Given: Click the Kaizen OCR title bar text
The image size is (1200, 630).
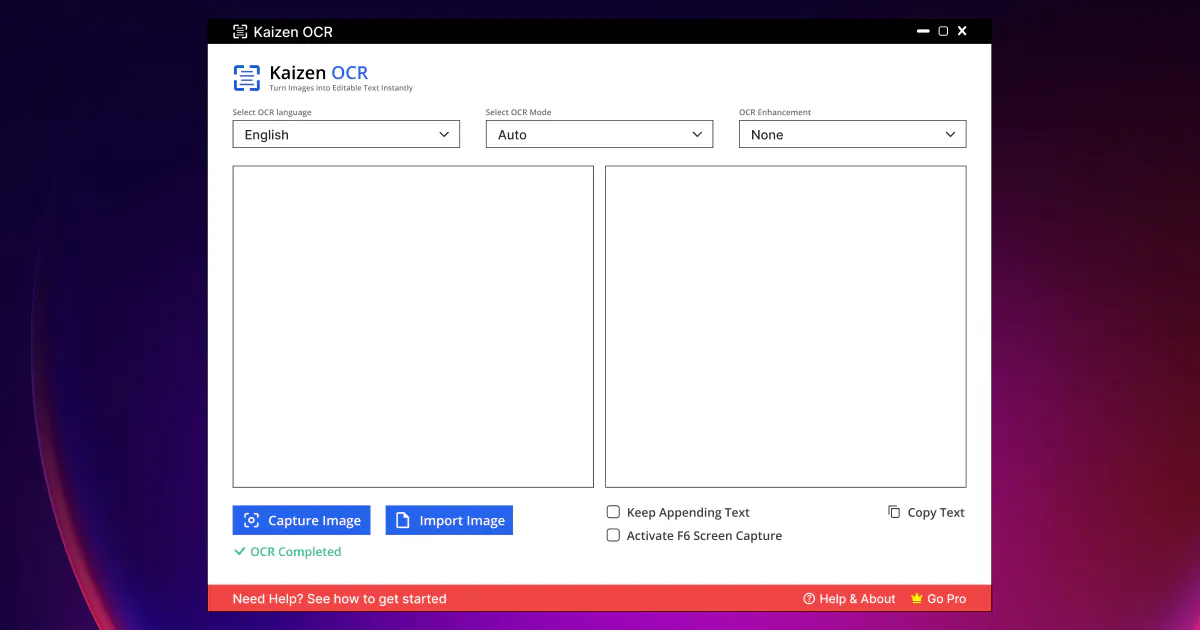Looking at the screenshot, I should (x=293, y=32).
